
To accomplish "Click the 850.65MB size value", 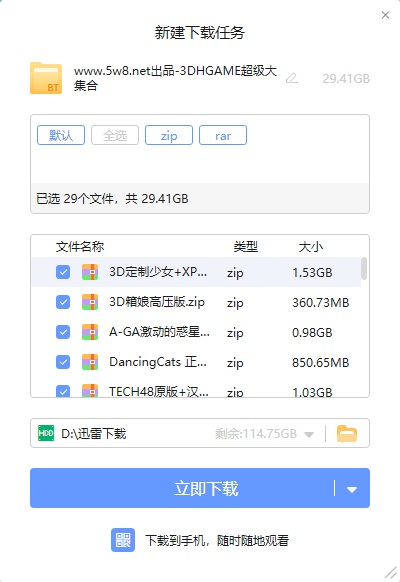I will pyautogui.click(x=321, y=363).
